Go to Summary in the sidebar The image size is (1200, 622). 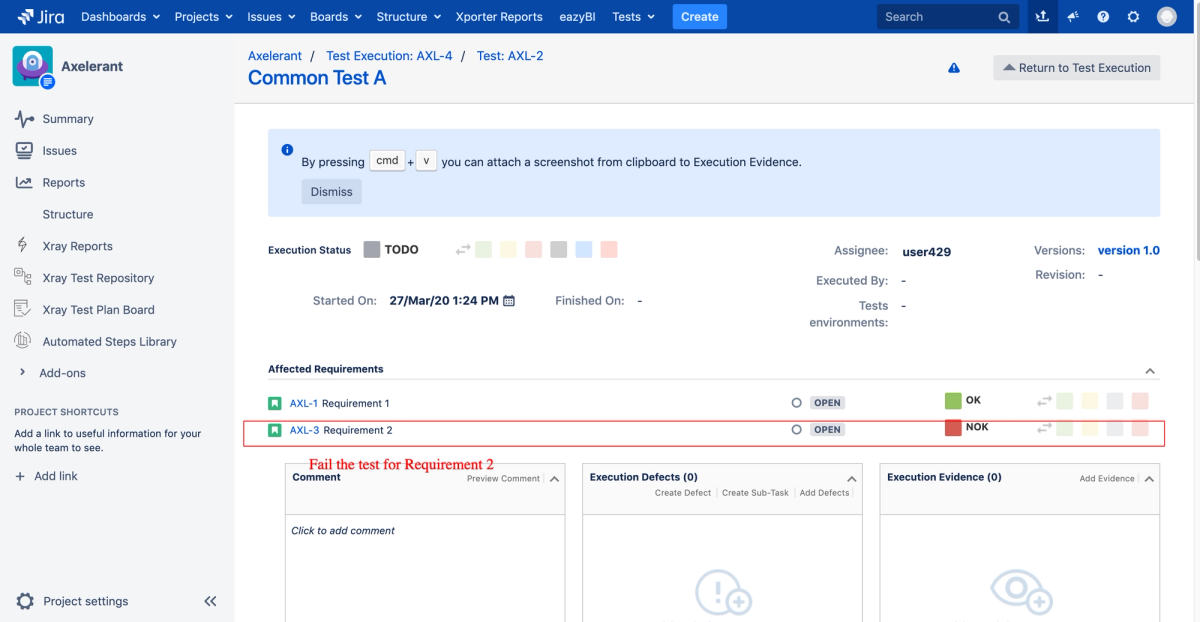(68, 119)
